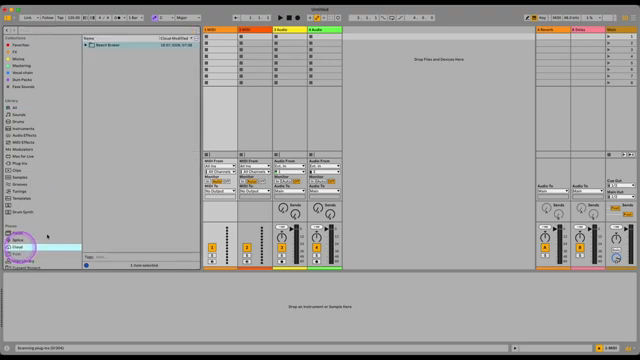640x360 pixels.
Task: Toggle the metronome button
Action: click(x=117, y=18)
